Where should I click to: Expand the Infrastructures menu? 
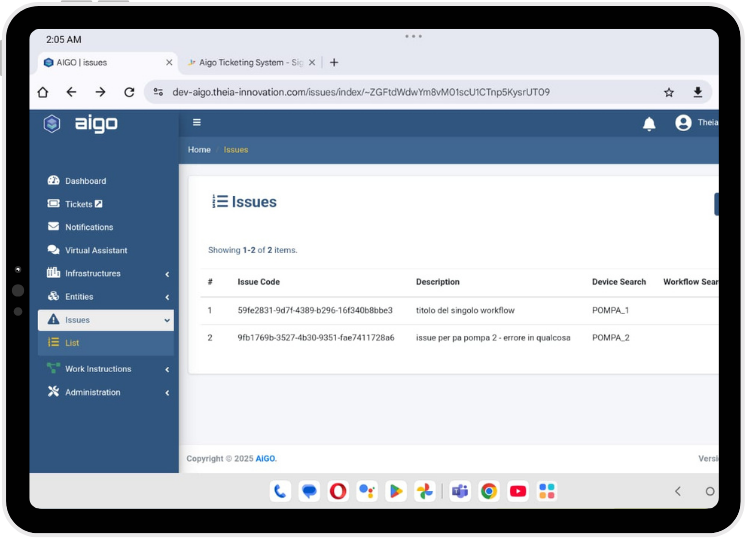(105, 274)
